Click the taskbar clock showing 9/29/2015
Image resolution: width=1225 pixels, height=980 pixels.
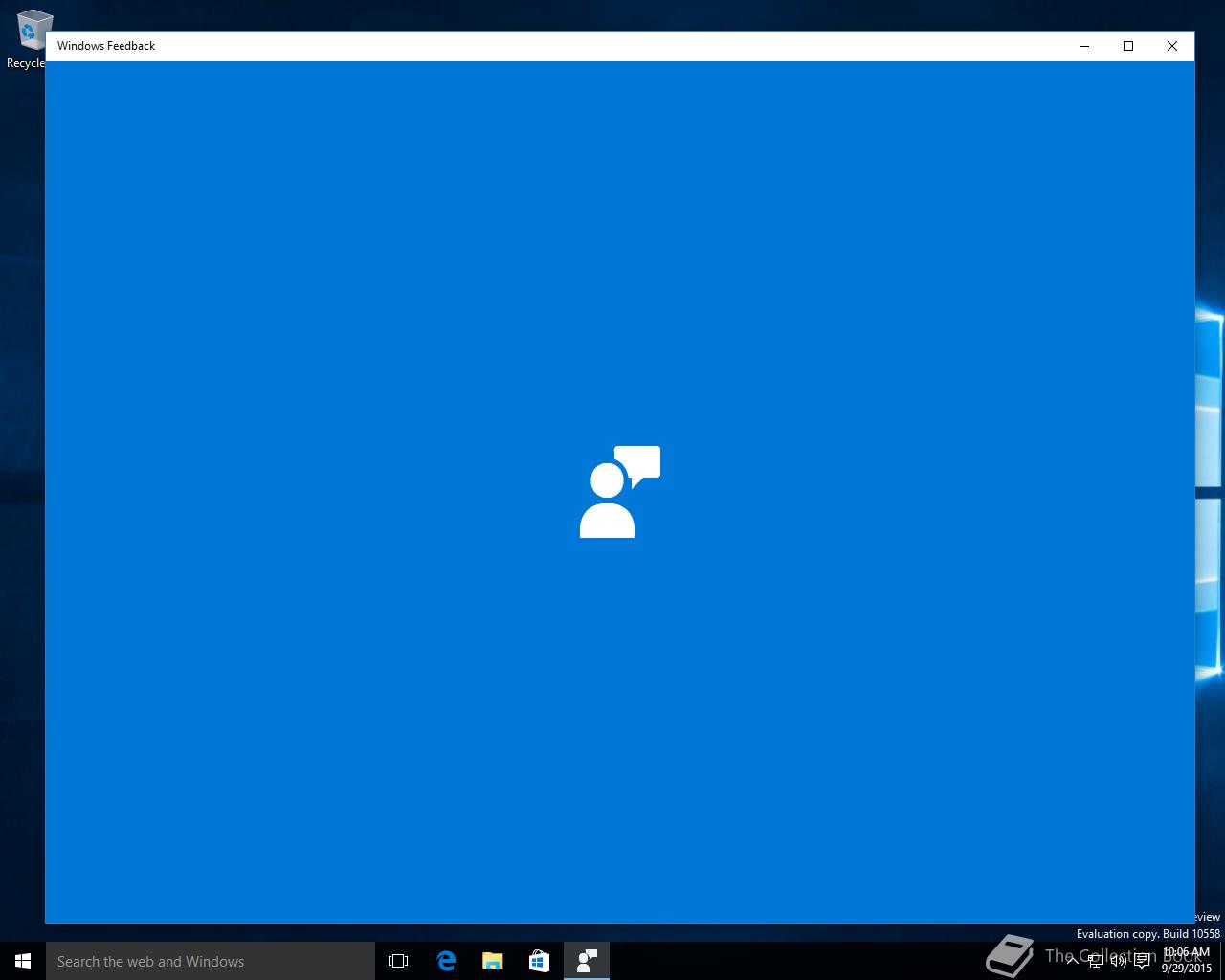[x=1187, y=961]
